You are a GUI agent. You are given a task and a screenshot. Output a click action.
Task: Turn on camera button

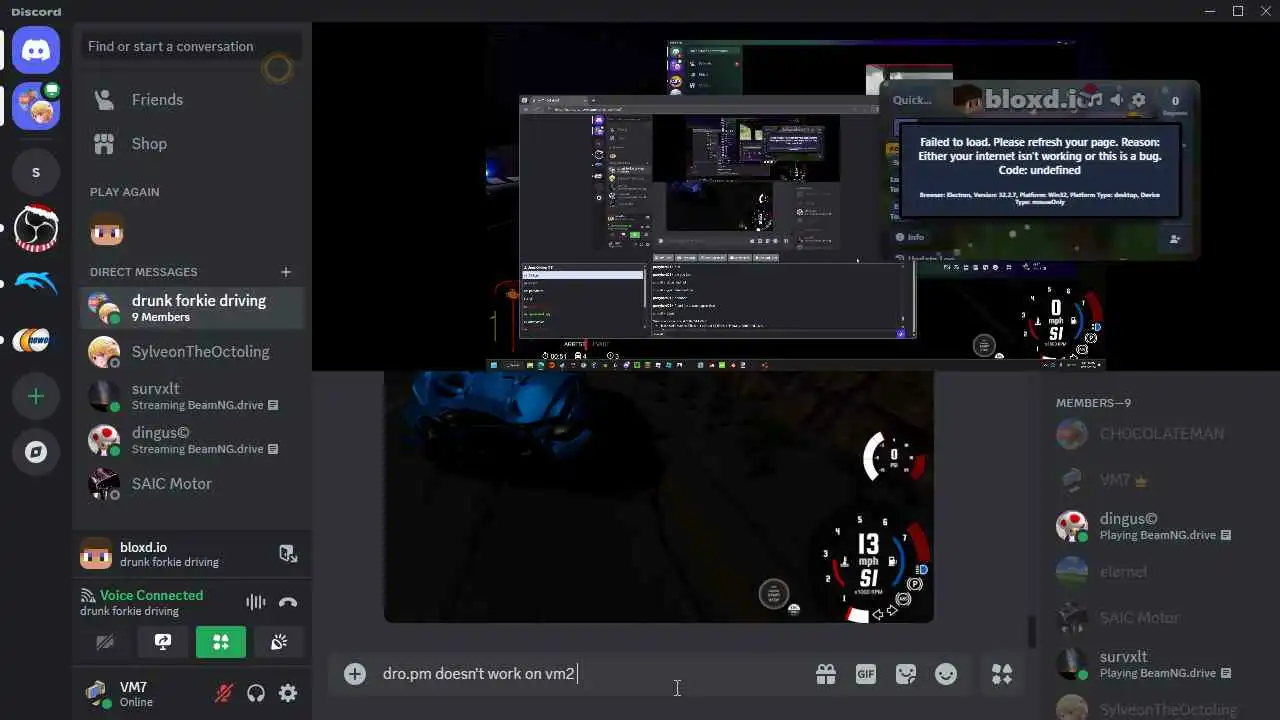pos(105,642)
